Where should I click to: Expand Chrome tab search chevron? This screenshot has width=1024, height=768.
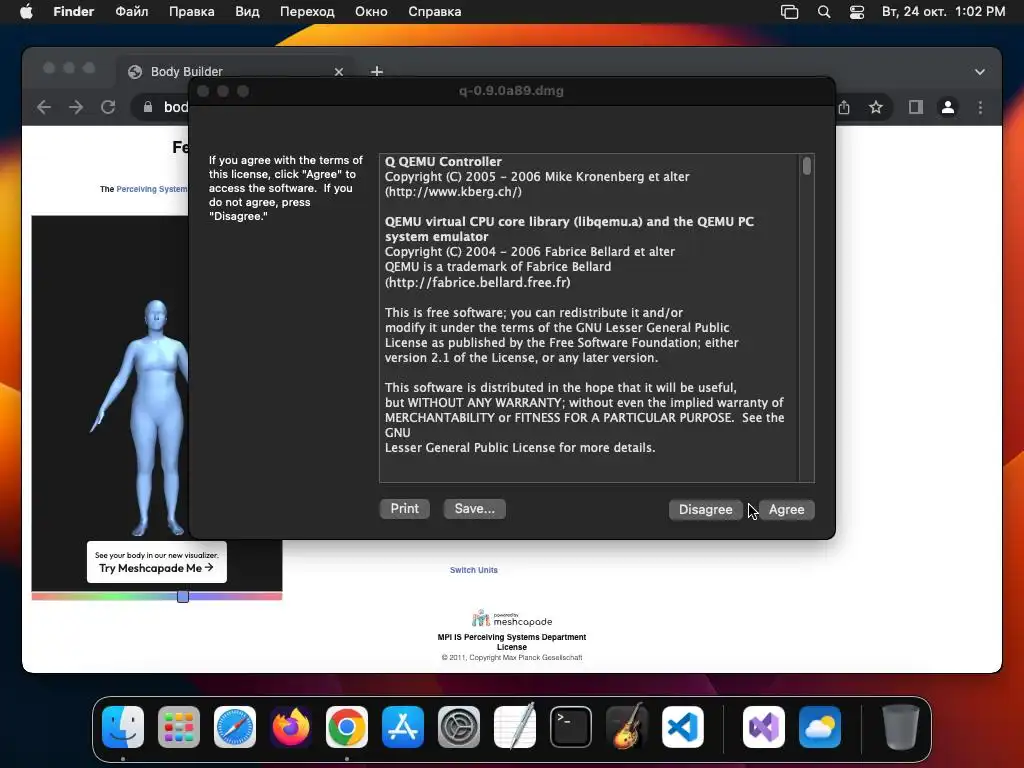pos(980,72)
